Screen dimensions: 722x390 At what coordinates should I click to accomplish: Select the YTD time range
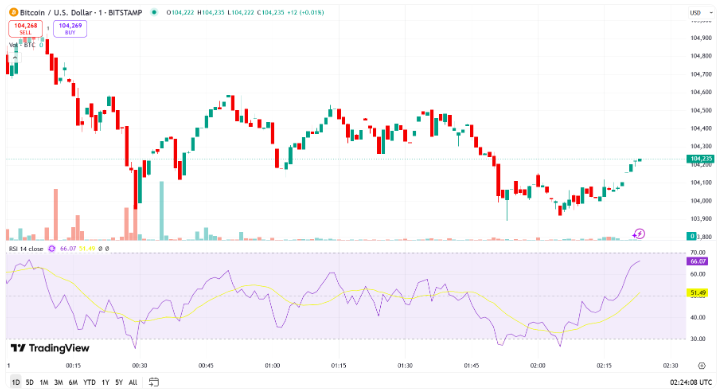89,382
